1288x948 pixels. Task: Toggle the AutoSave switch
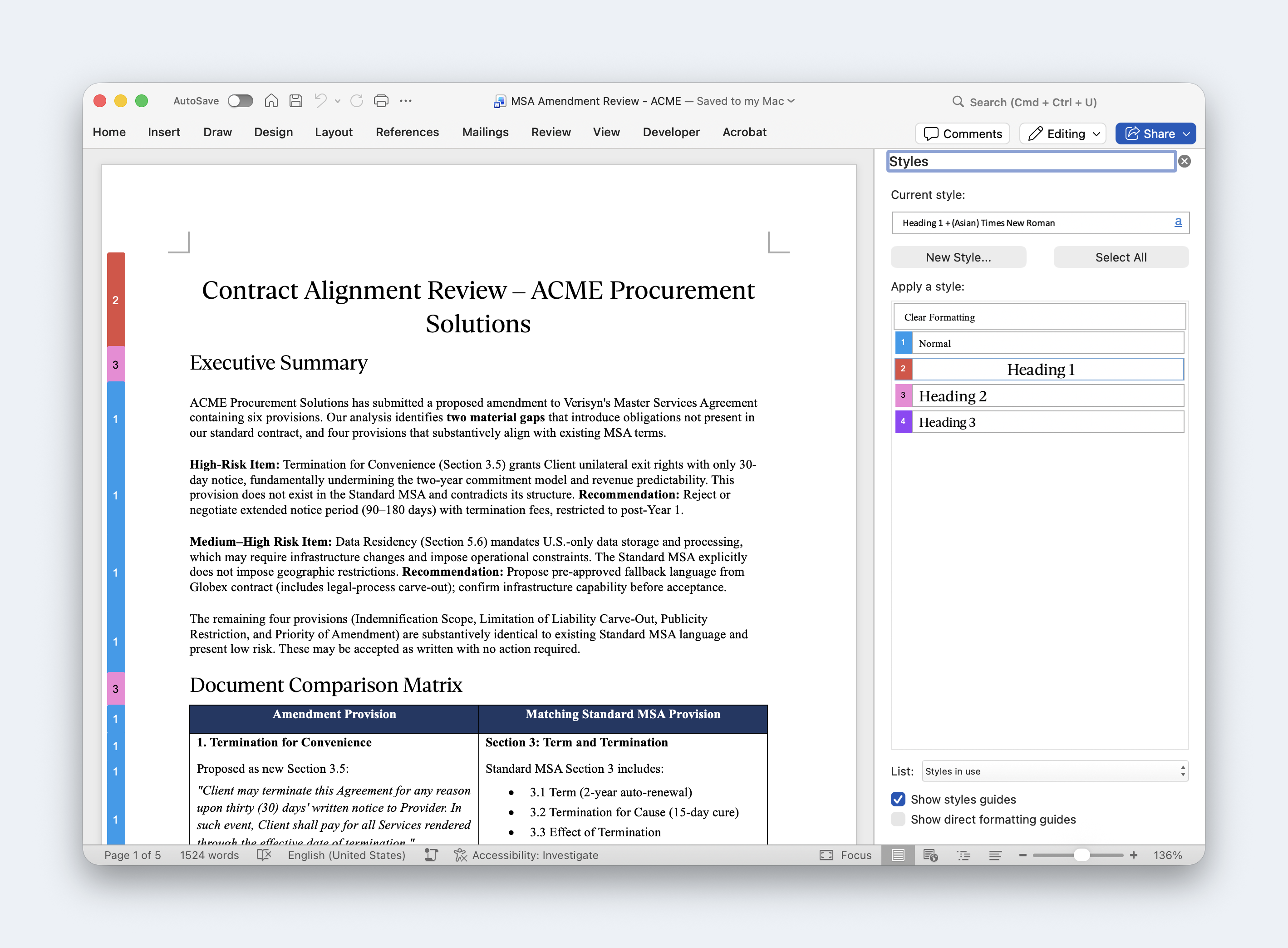(240, 101)
